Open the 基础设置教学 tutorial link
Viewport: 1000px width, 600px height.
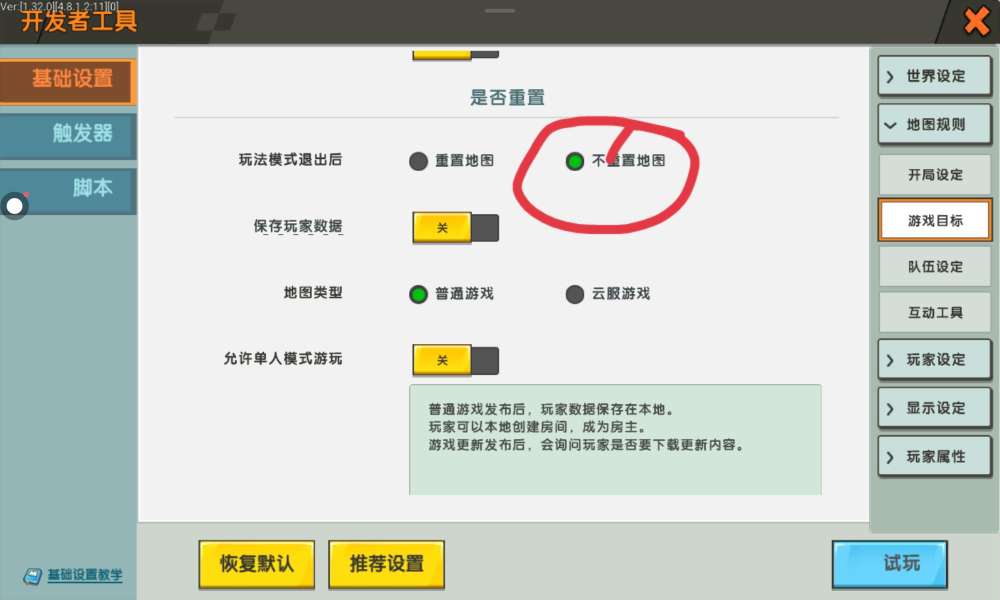pos(85,575)
